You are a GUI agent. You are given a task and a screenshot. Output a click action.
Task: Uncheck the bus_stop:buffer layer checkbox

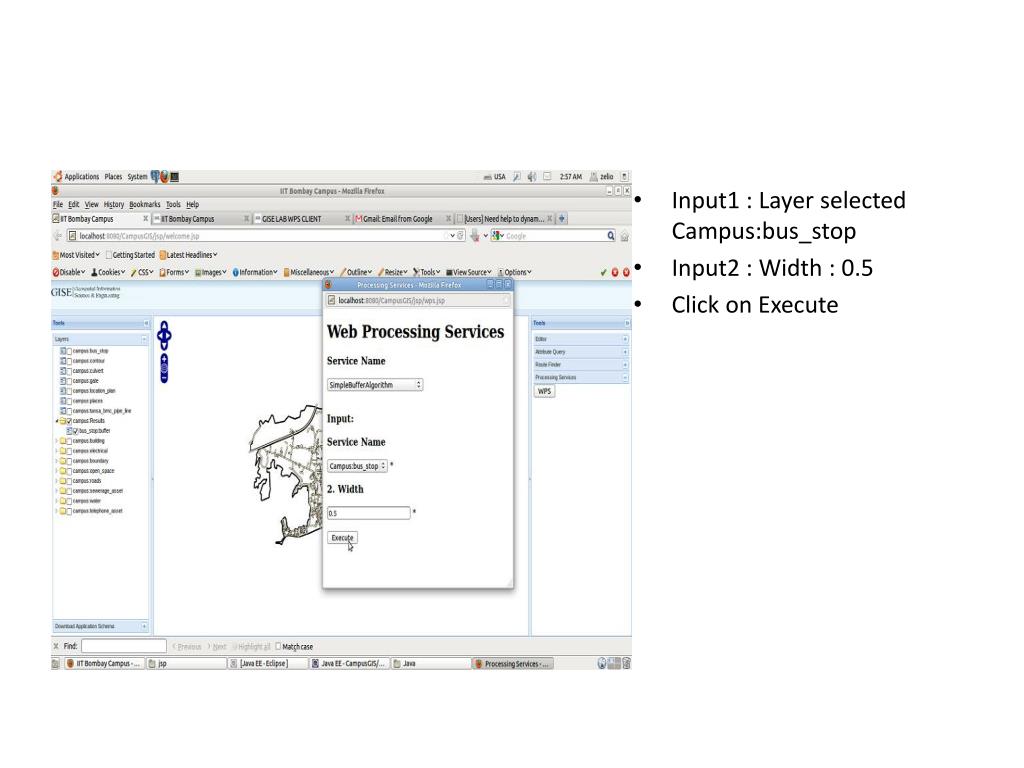coord(76,431)
